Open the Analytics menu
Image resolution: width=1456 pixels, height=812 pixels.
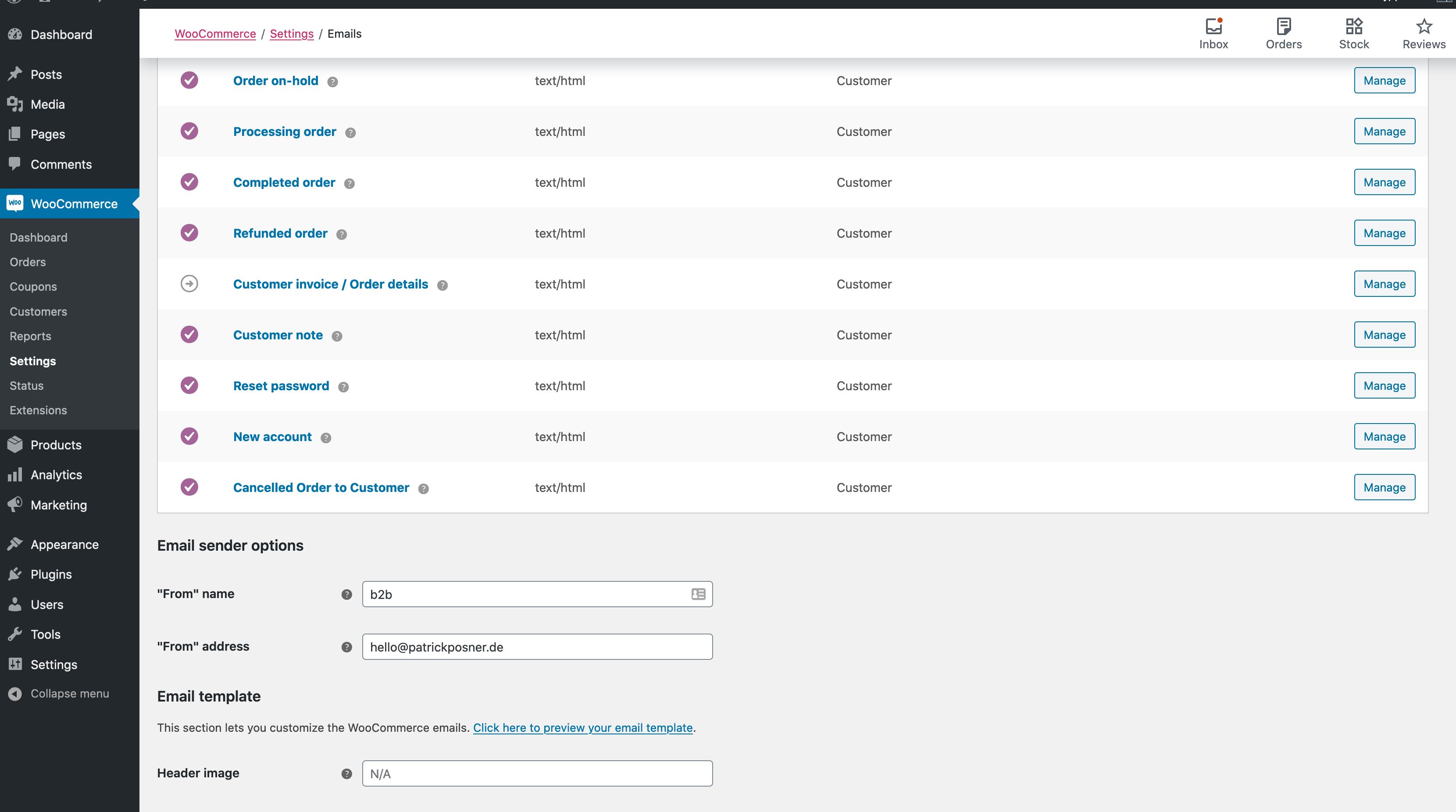[70, 475]
